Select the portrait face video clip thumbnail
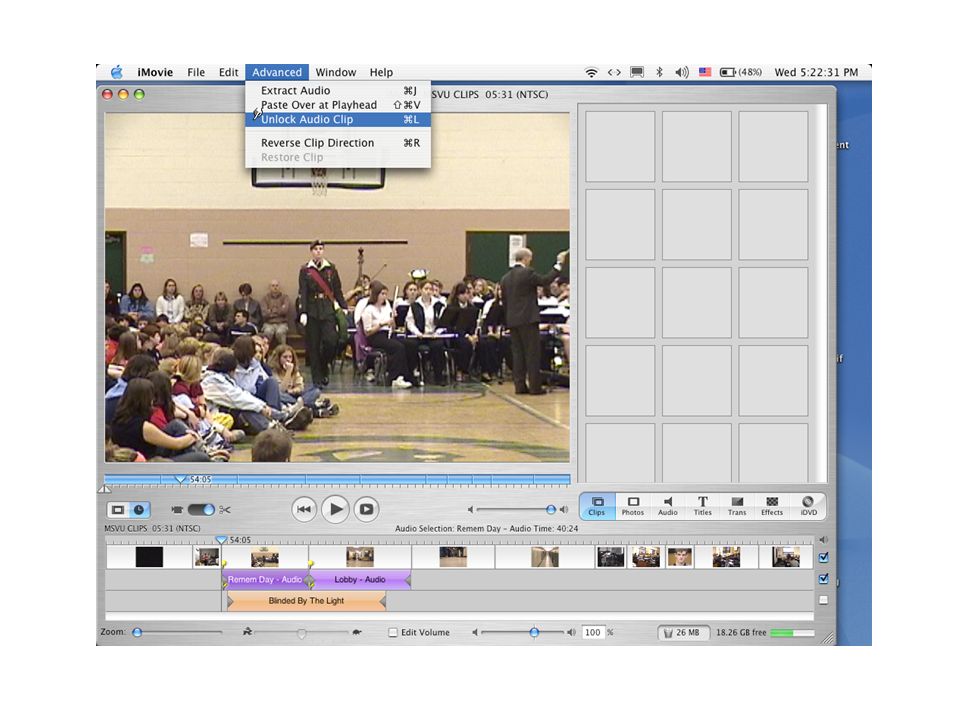 [680, 557]
